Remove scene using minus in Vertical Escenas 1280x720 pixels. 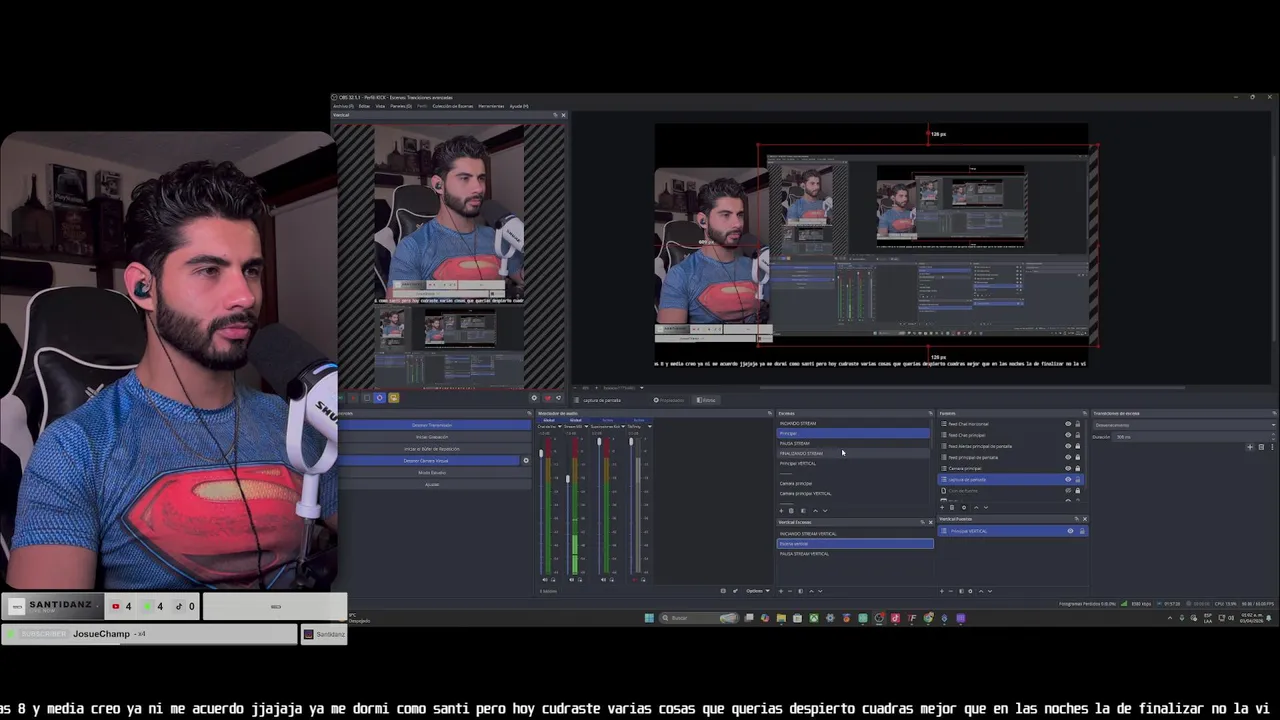coord(790,591)
